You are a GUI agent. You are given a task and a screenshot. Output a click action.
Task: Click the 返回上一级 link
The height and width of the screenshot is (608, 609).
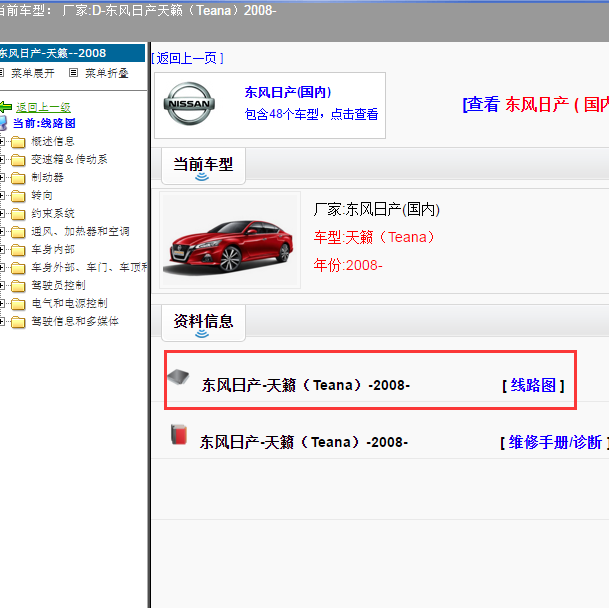[x=43, y=107]
